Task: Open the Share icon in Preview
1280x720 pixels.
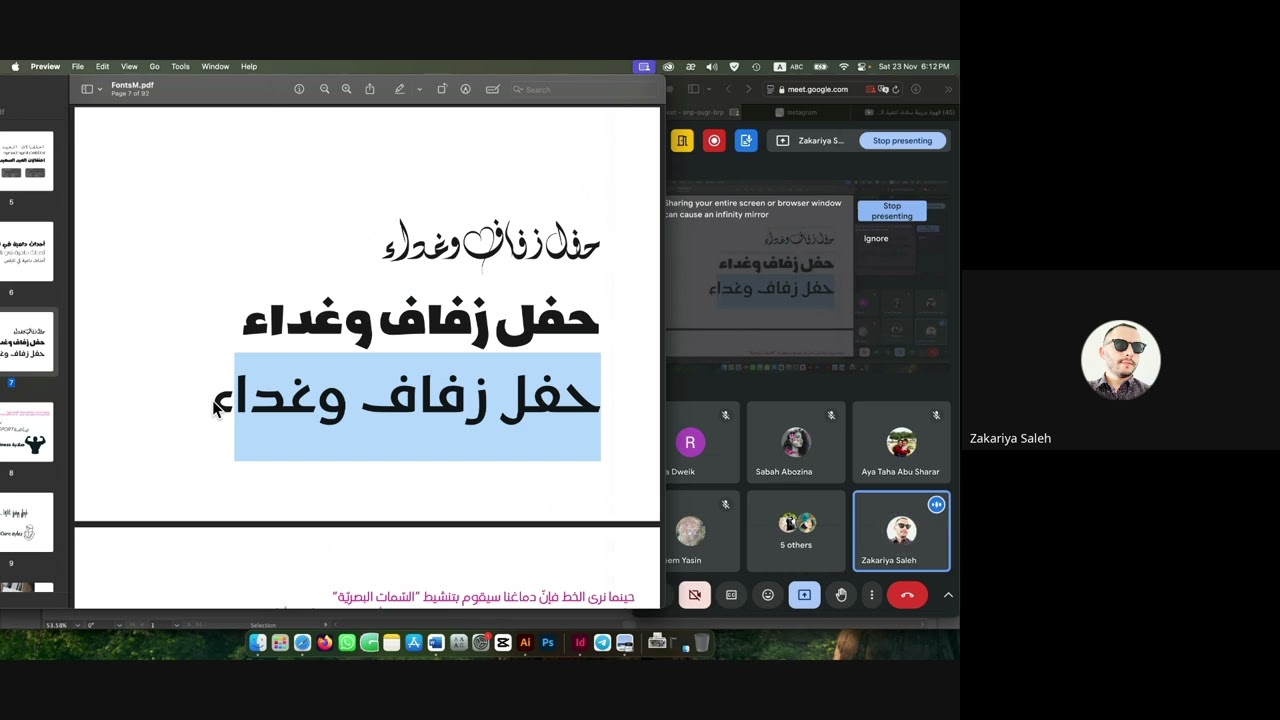Action: tap(370, 89)
